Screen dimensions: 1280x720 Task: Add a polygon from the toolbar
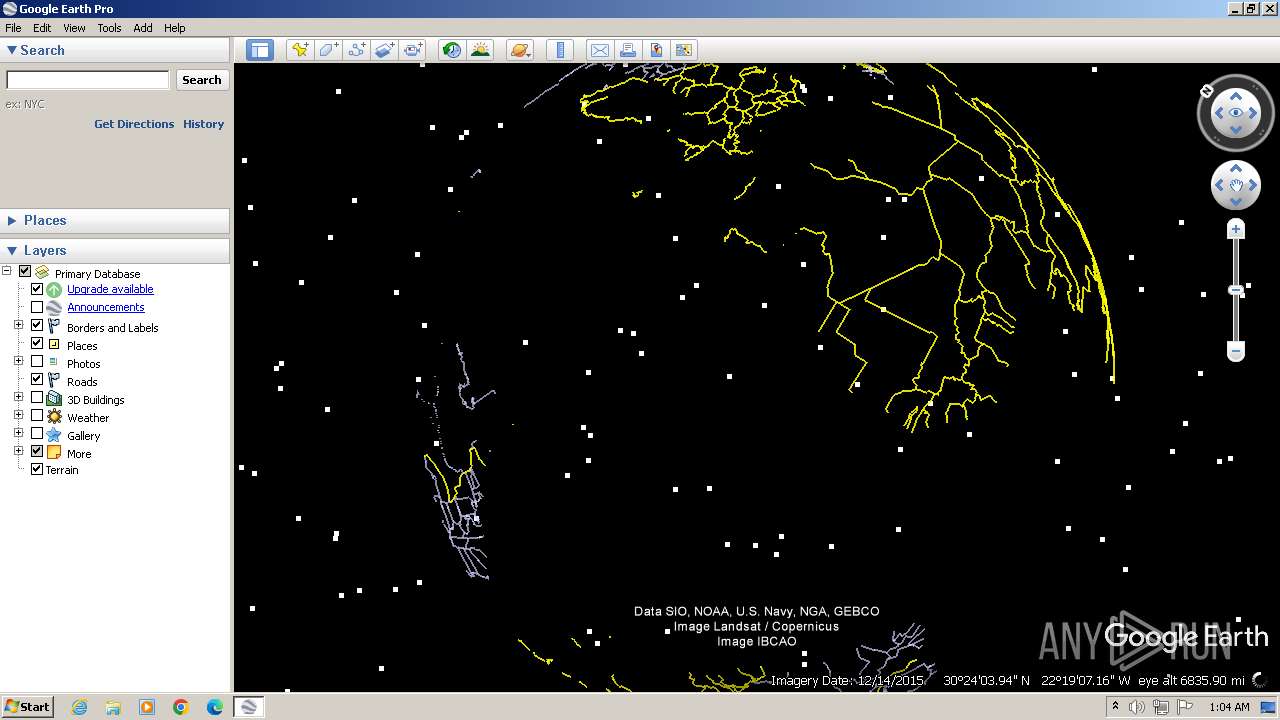pyautogui.click(x=328, y=50)
